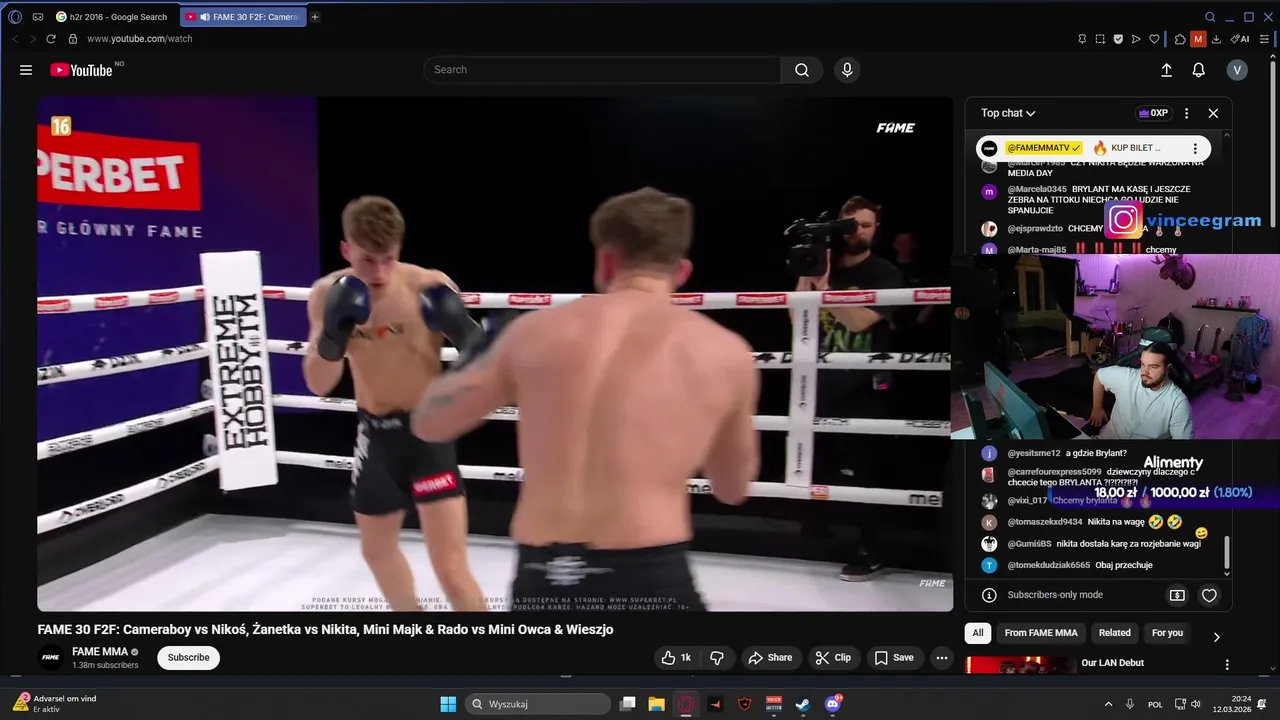
Task: Click the Wyszukaj taskbar search box
Action: point(538,704)
